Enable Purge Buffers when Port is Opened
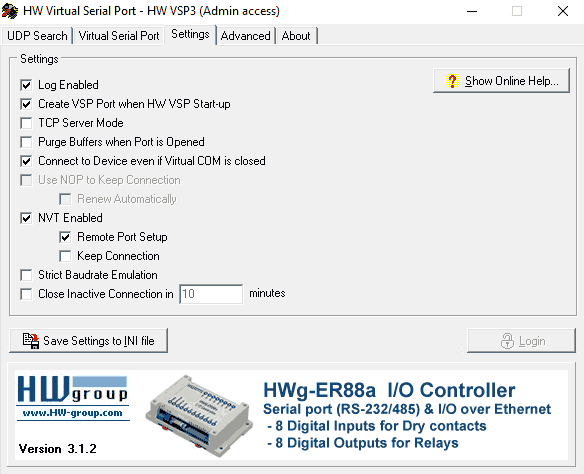Image resolution: width=584 pixels, height=474 pixels. coord(26,142)
